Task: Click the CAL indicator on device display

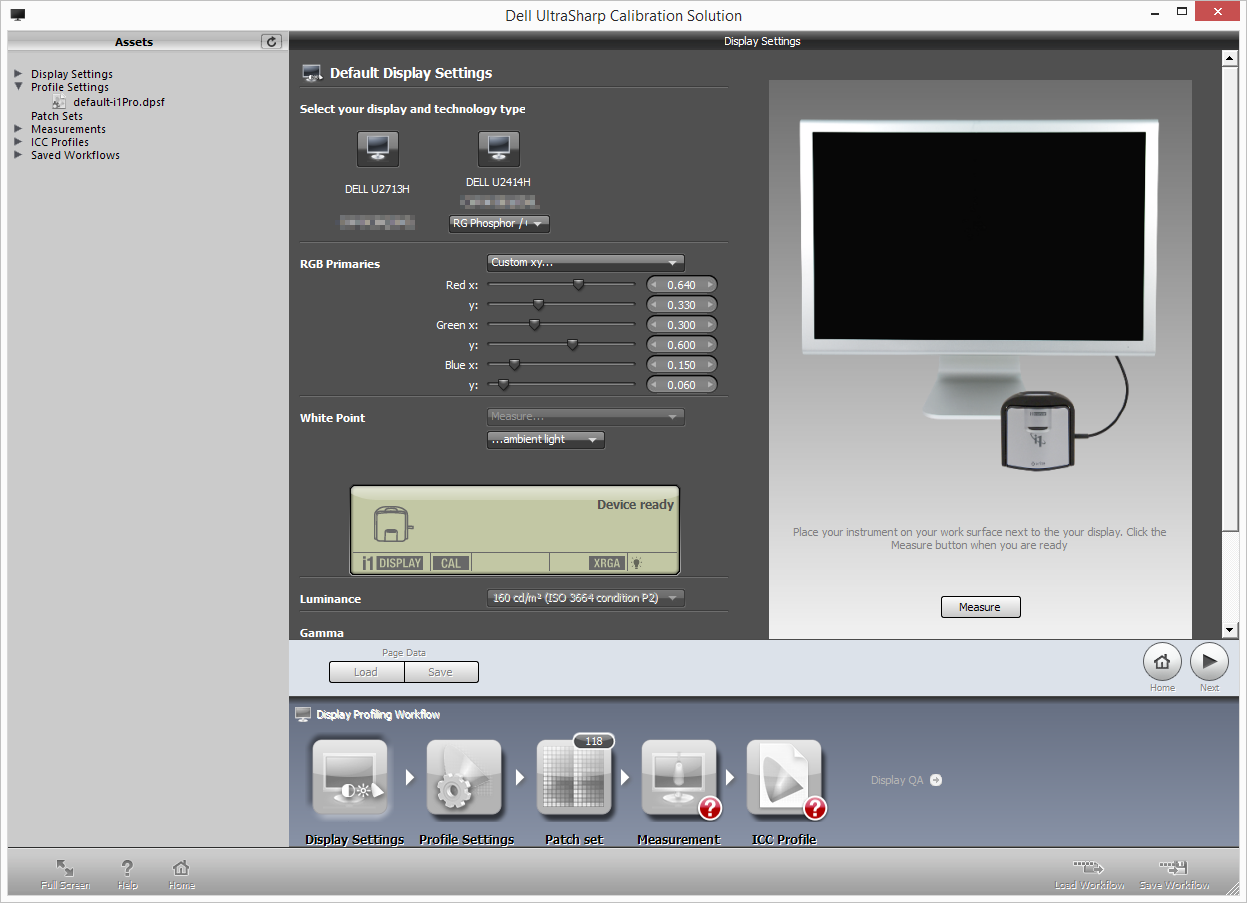Action: click(451, 563)
